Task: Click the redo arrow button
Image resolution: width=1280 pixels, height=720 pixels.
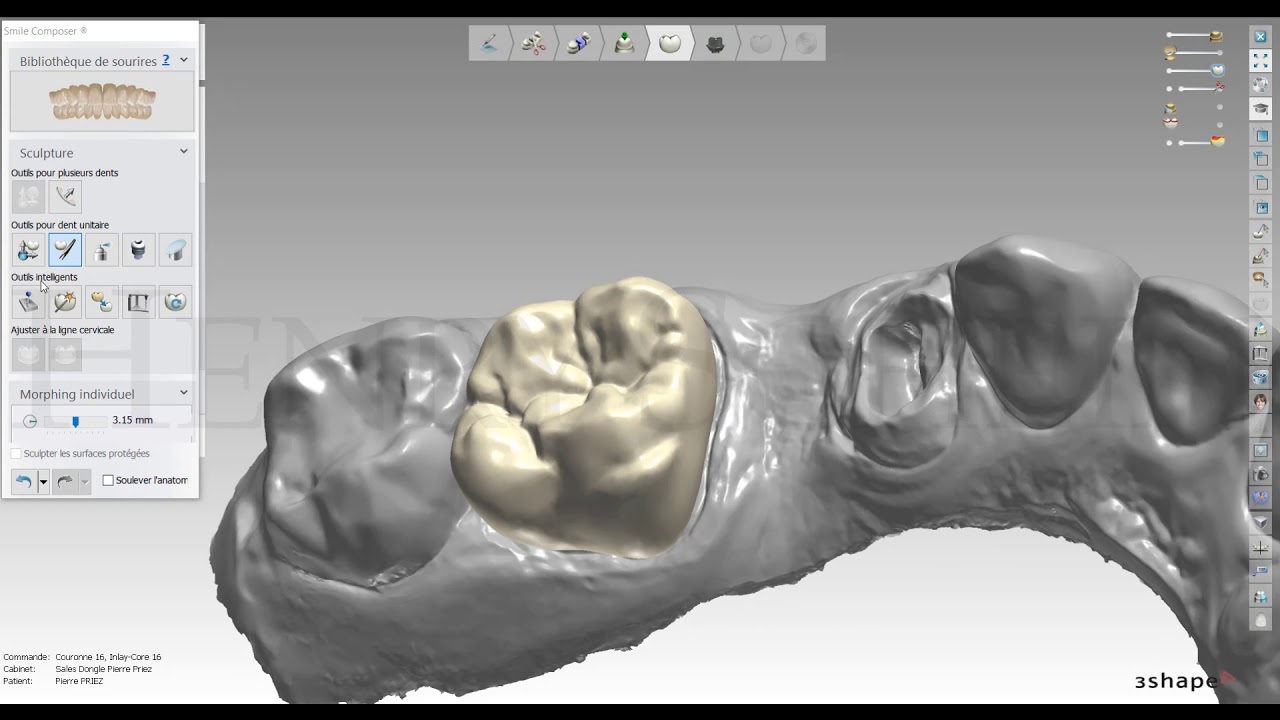Action: [65, 482]
